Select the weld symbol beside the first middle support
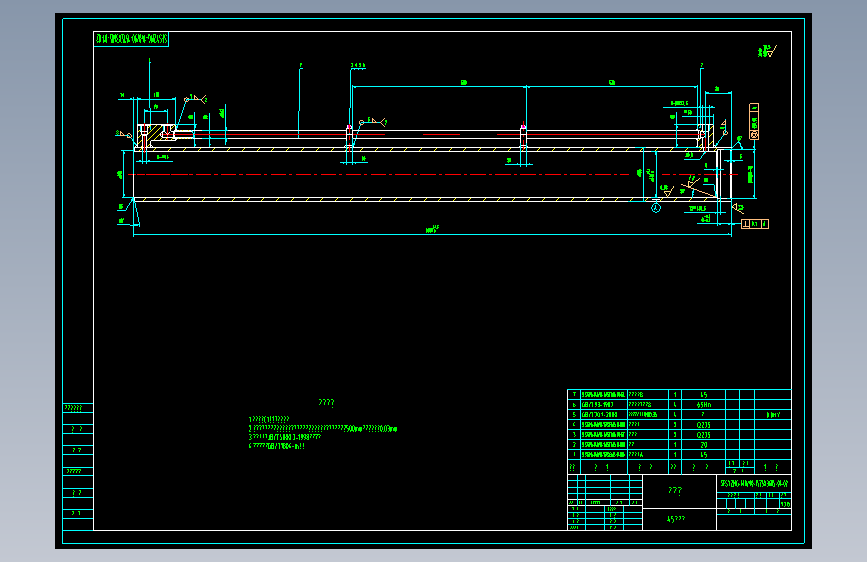 [x=373, y=121]
